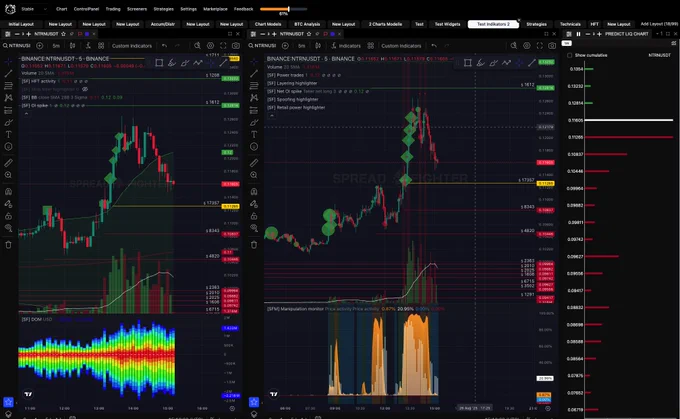Click trash icon in right chart sidebar
The image size is (680, 419).
pos(254,245)
